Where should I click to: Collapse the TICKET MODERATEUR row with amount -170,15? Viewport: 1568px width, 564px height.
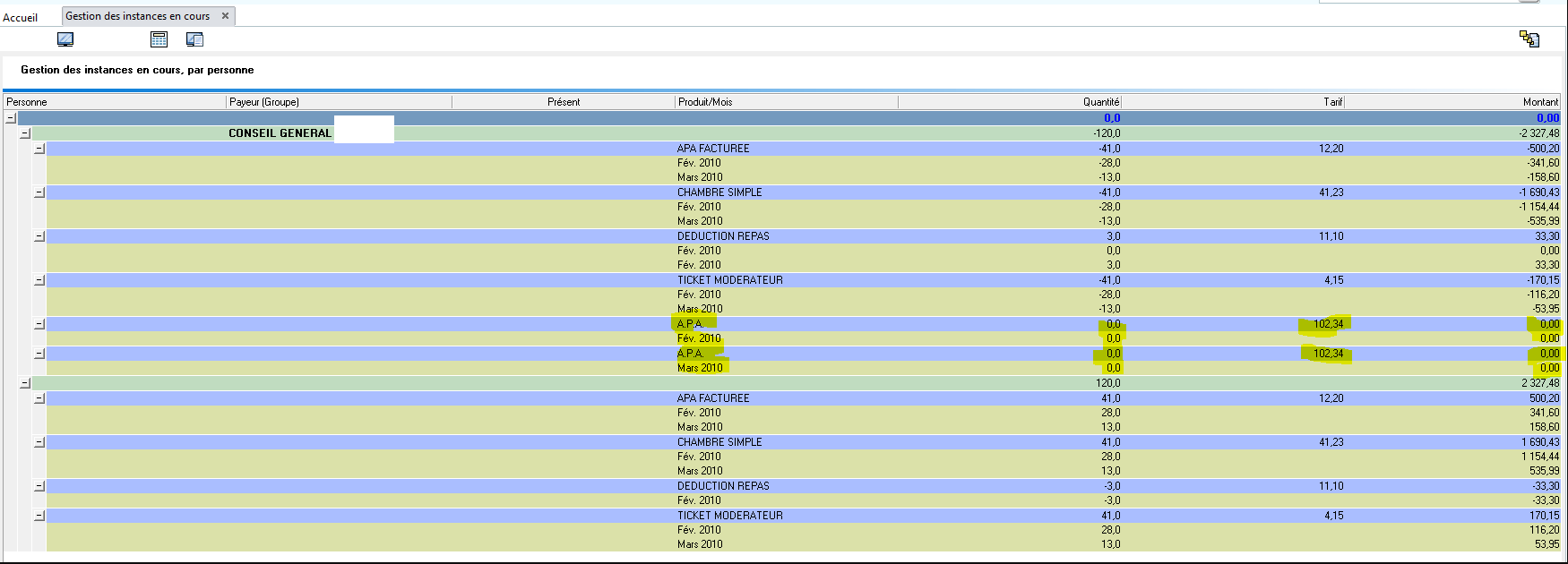(39, 280)
